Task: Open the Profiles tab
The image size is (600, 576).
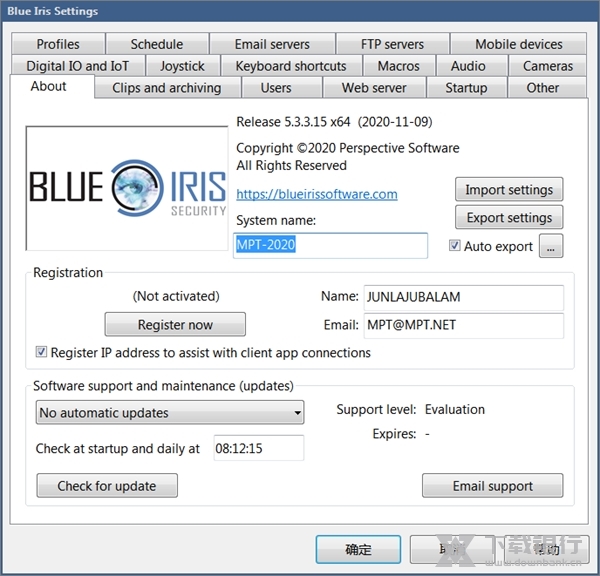Action: point(58,44)
